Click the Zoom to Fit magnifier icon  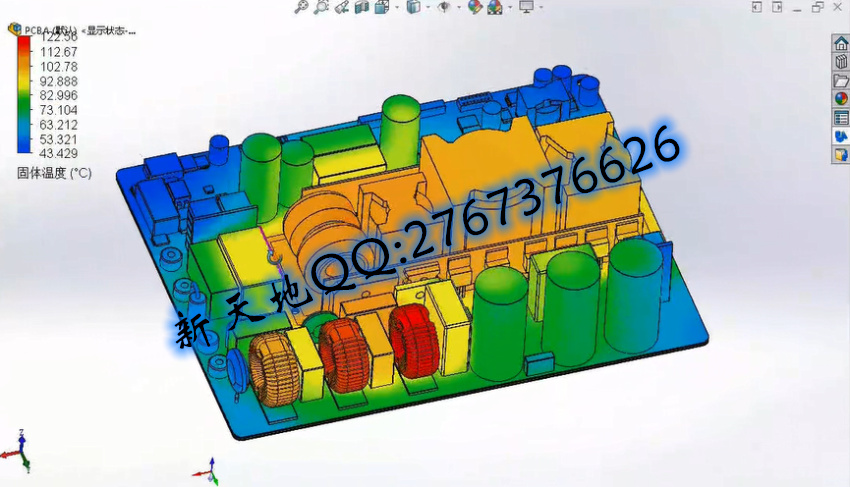(301, 7)
